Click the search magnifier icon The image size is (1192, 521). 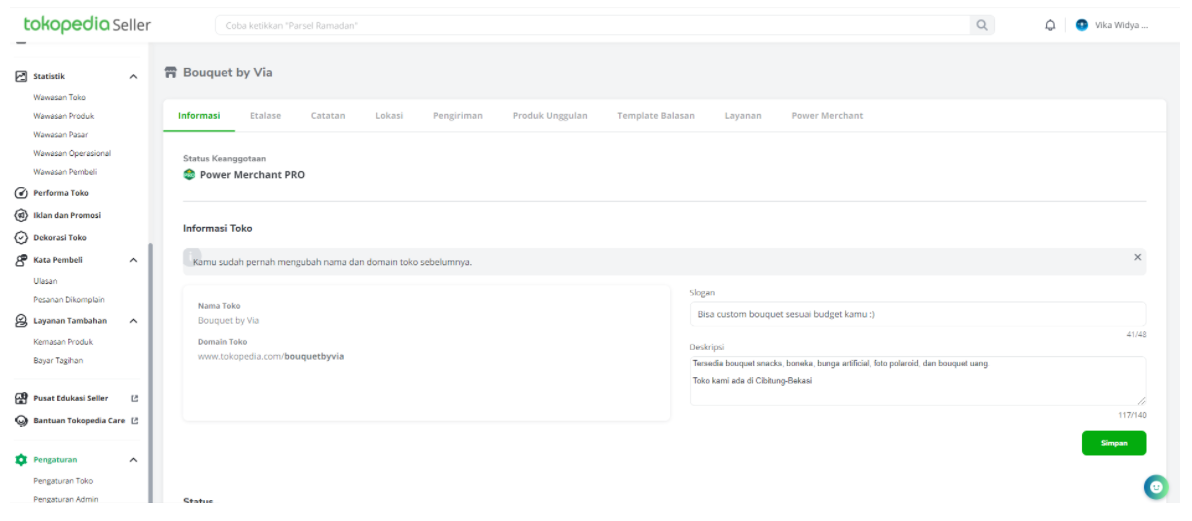pyautogui.click(x=981, y=25)
